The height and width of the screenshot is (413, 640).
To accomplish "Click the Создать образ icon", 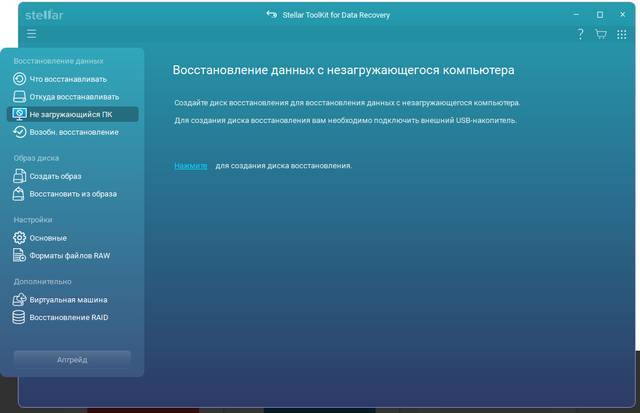I will tap(19, 176).
